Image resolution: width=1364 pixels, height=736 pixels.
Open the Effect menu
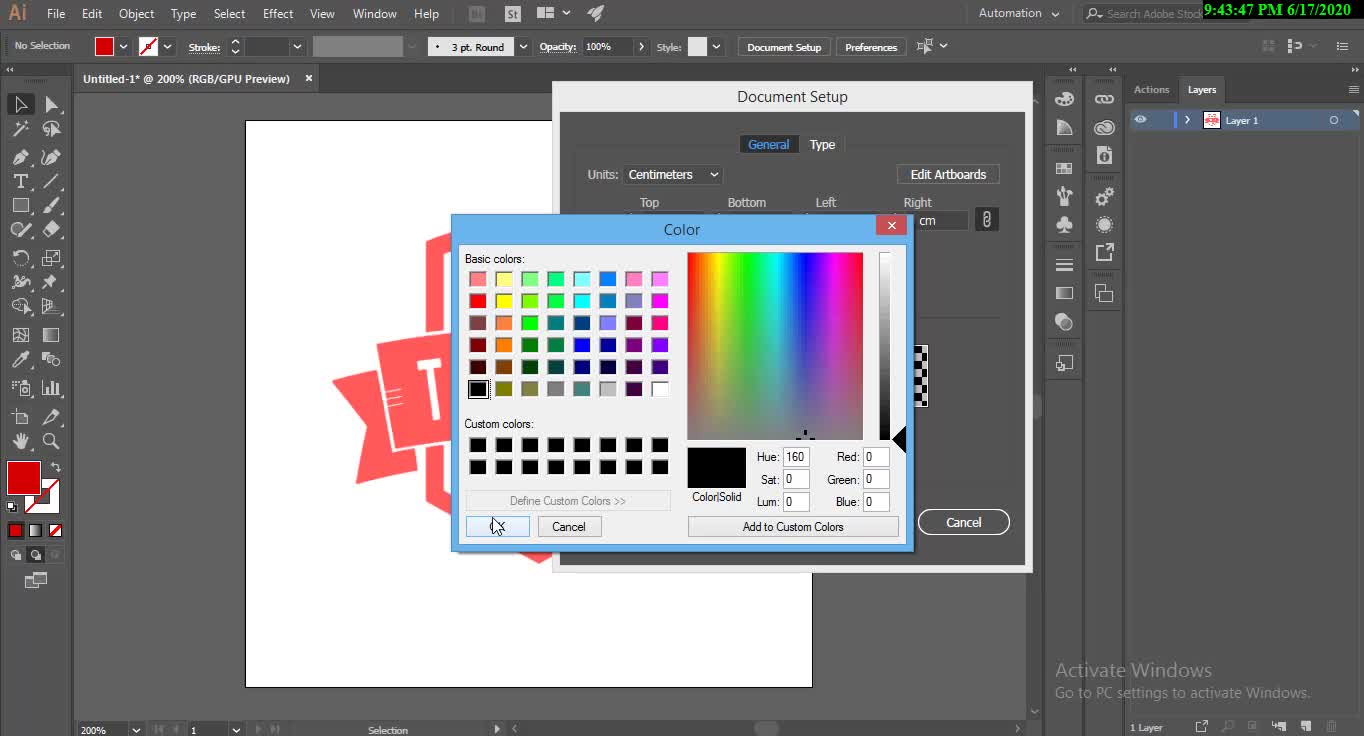coord(278,13)
